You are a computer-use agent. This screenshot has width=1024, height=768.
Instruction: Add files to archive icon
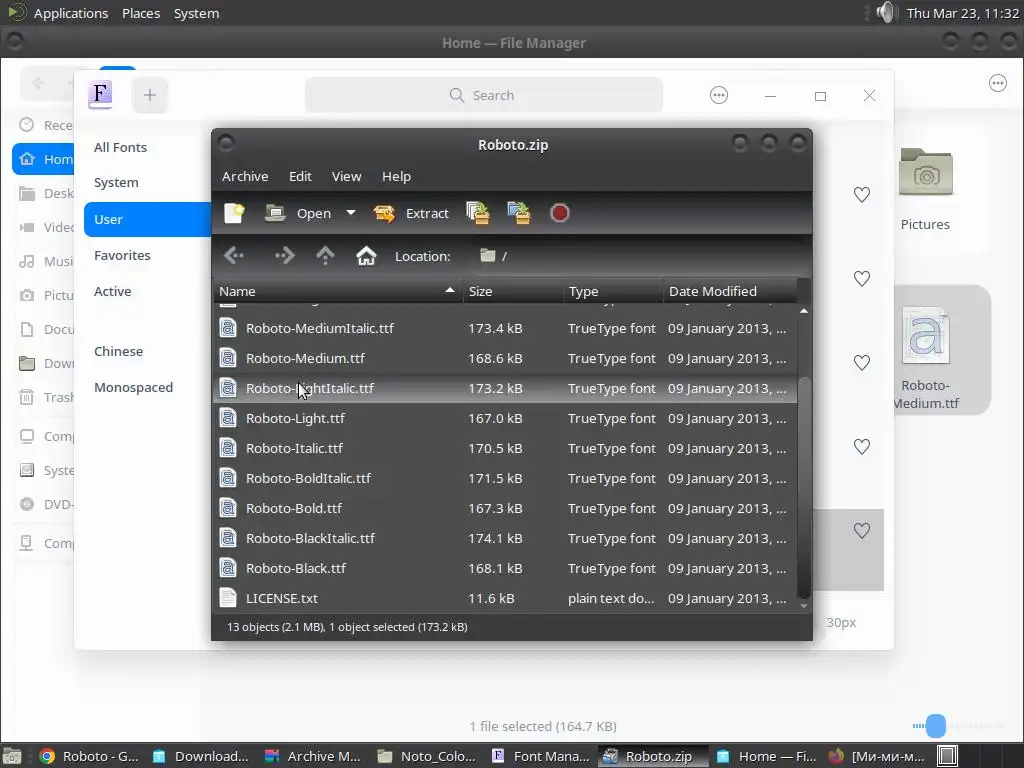coord(478,213)
